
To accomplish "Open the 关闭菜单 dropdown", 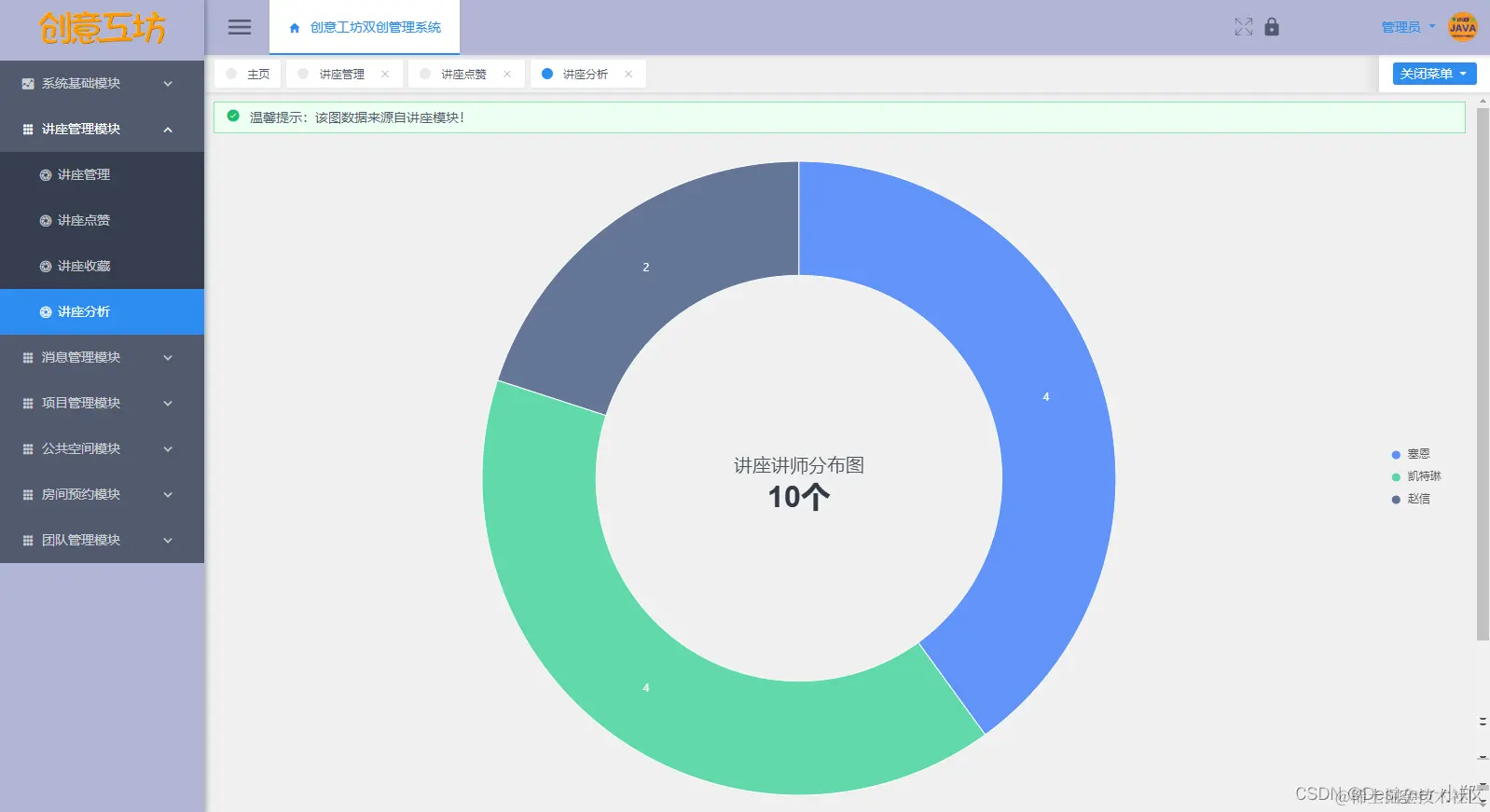I will [x=1434, y=74].
